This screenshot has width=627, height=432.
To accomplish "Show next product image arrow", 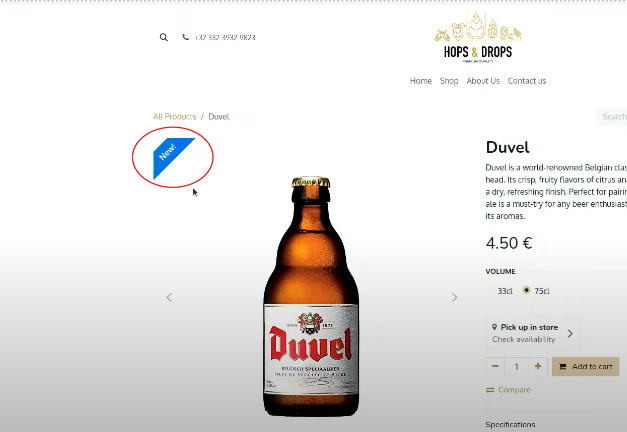I will [x=454, y=297].
